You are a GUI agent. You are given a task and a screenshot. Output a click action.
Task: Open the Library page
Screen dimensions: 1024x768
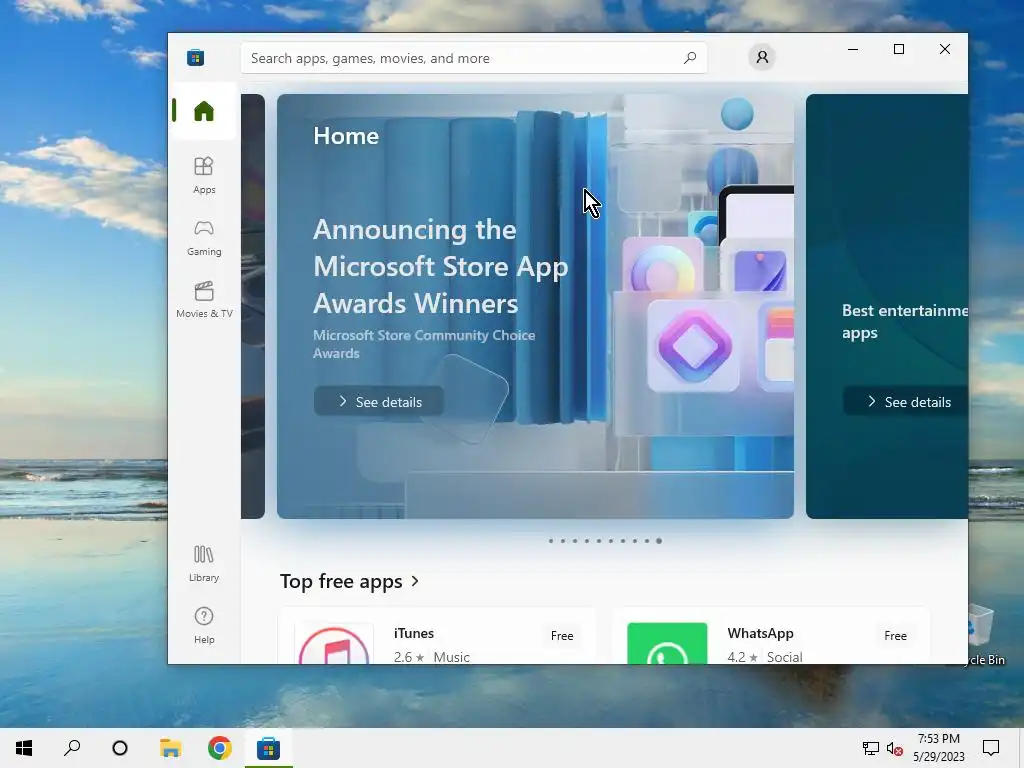[x=204, y=564]
